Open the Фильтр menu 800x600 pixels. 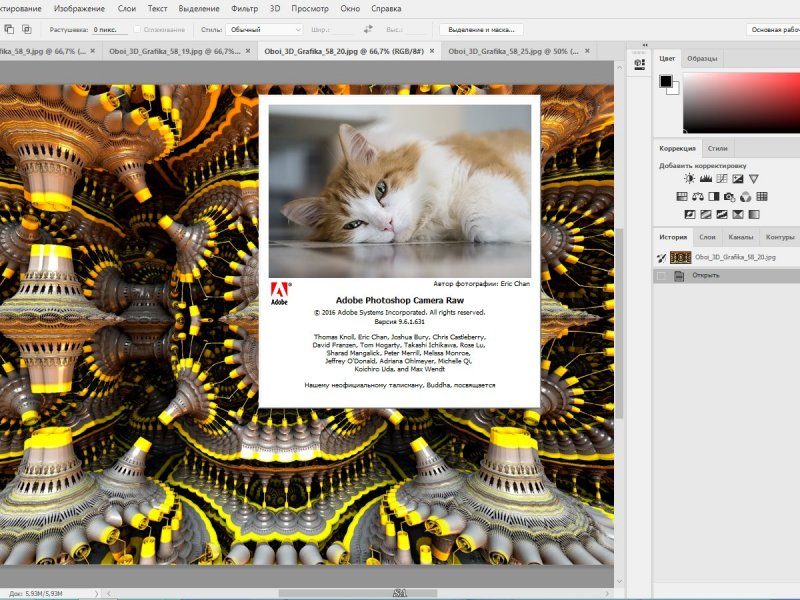[244, 9]
